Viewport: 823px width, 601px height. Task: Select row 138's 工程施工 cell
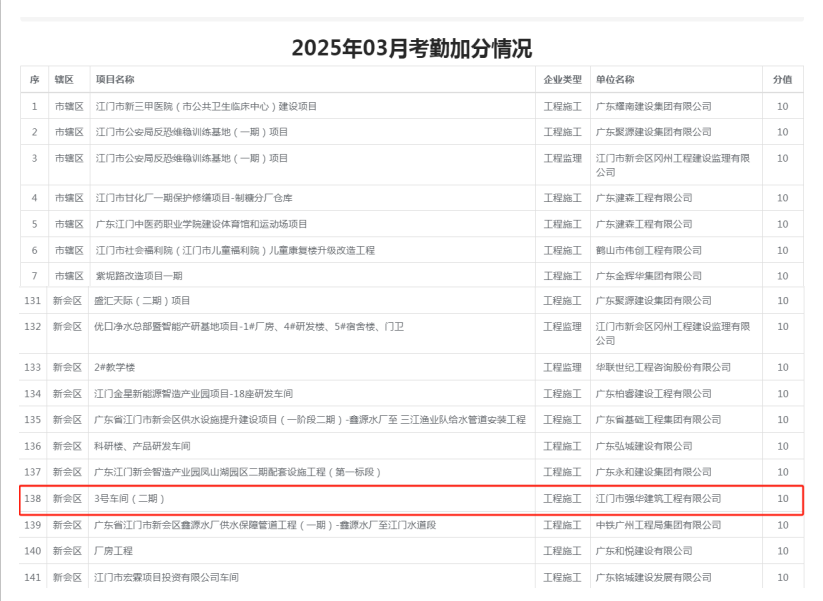point(563,499)
